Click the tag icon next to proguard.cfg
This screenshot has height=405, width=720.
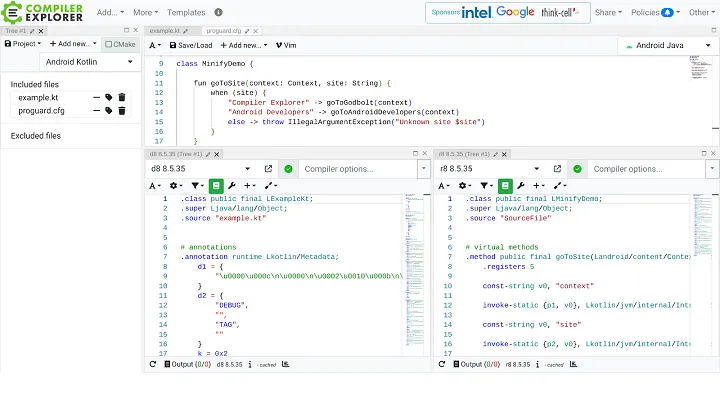[x=108, y=111]
